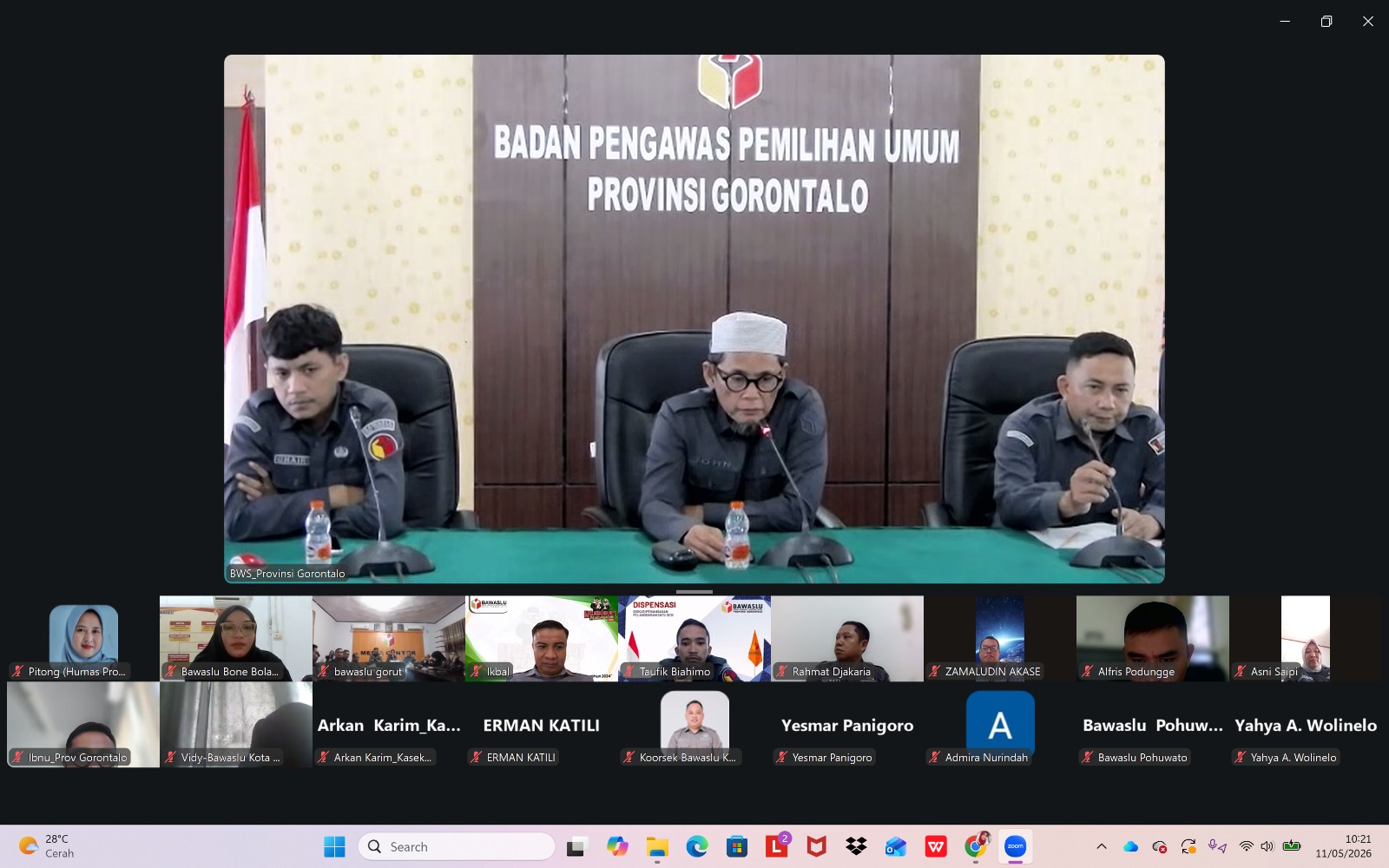
Task: Select Admira Nurindah avatar tile
Action: pyautogui.click(x=1000, y=724)
